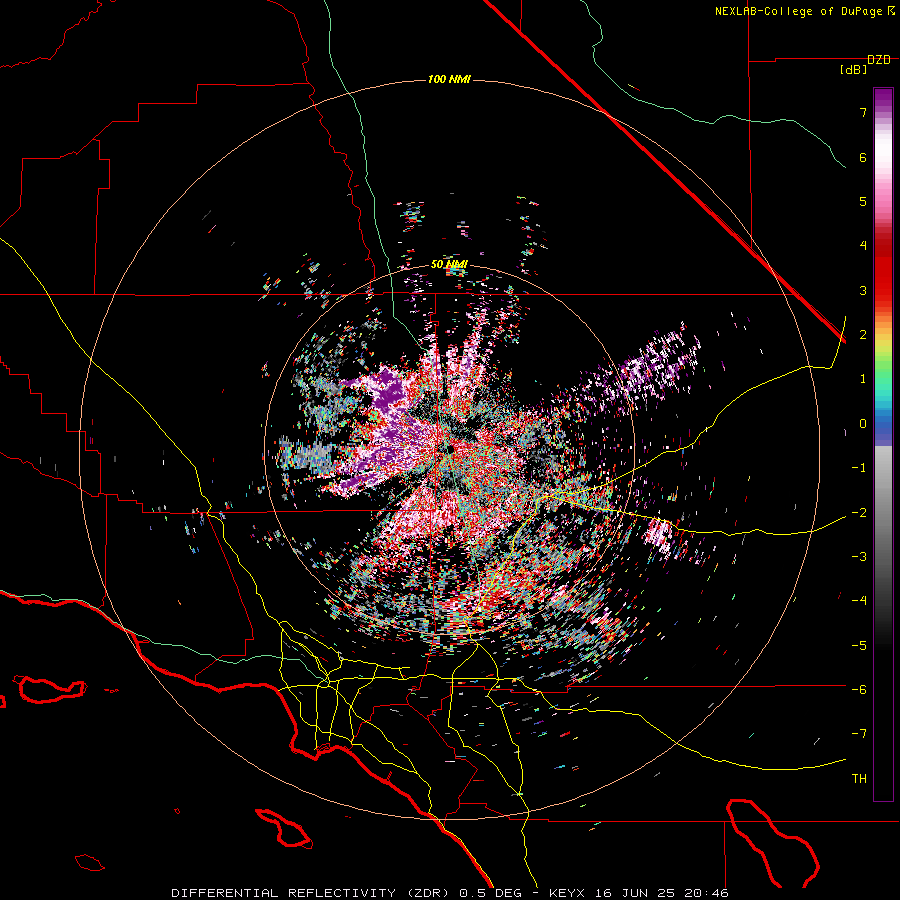Click the [dB] units label
Image resolution: width=900 pixels, height=900 pixels.
click(x=854, y=70)
